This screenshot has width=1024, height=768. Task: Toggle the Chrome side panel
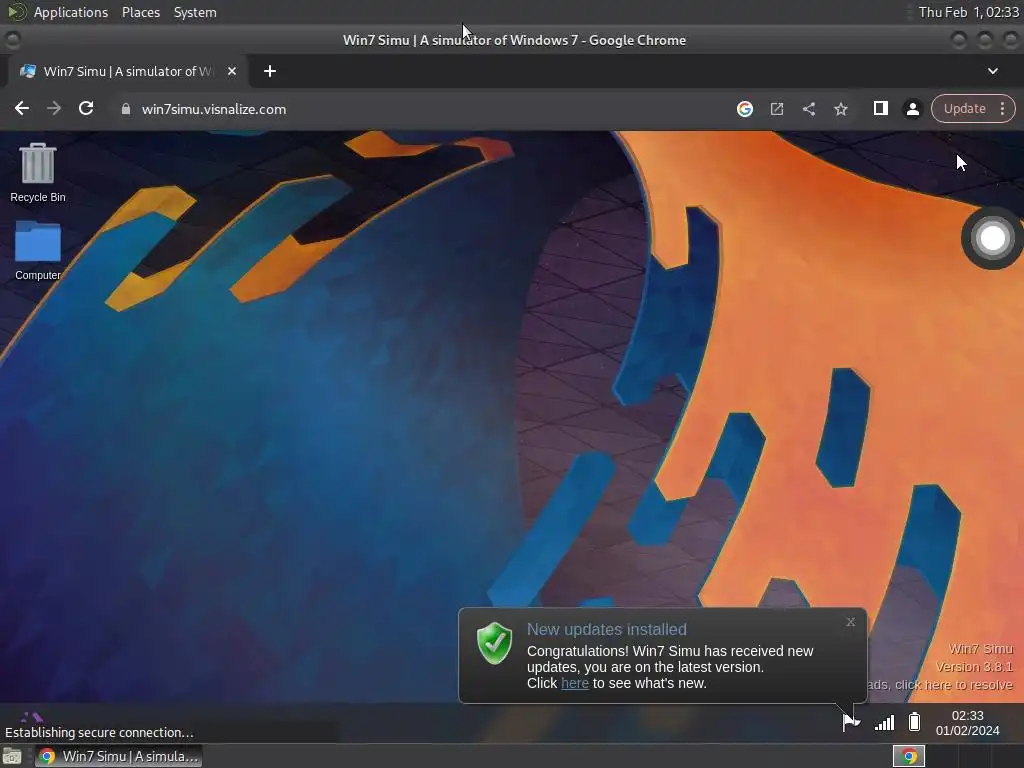(880, 108)
